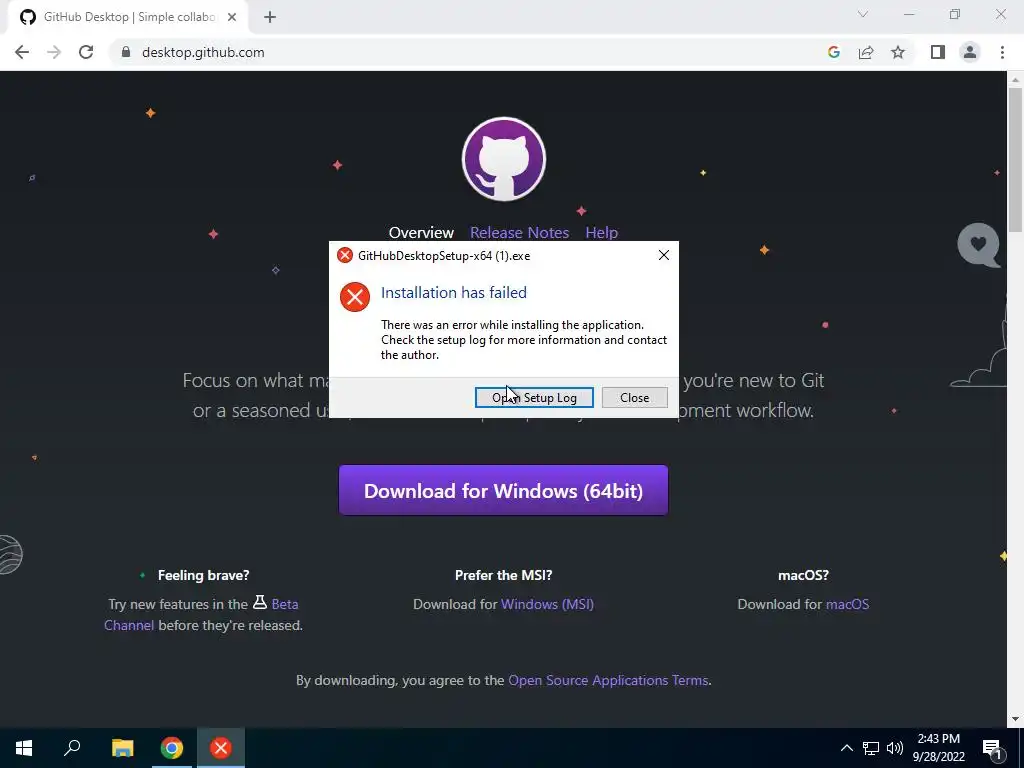This screenshot has height=768, width=1024.
Task: Click Close button in error dialog
Action: [634, 398]
